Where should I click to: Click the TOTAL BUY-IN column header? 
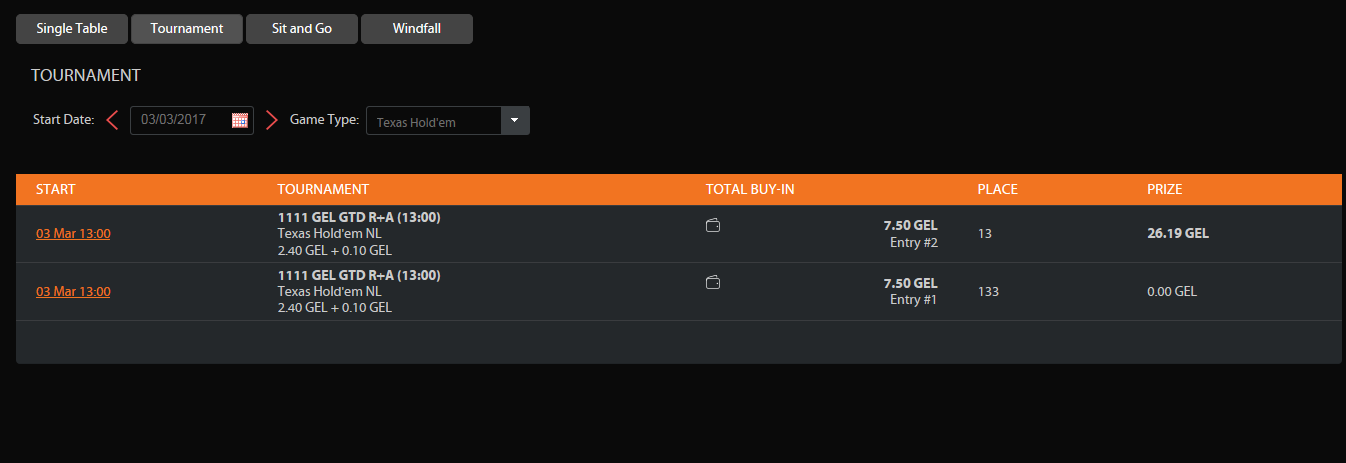point(750,189)
